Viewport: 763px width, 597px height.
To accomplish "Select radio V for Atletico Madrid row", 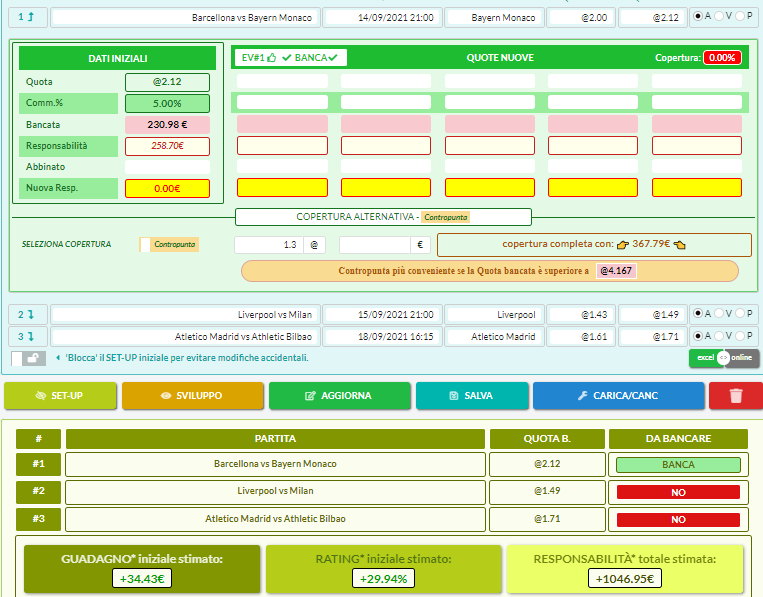I will coord(719,336).
